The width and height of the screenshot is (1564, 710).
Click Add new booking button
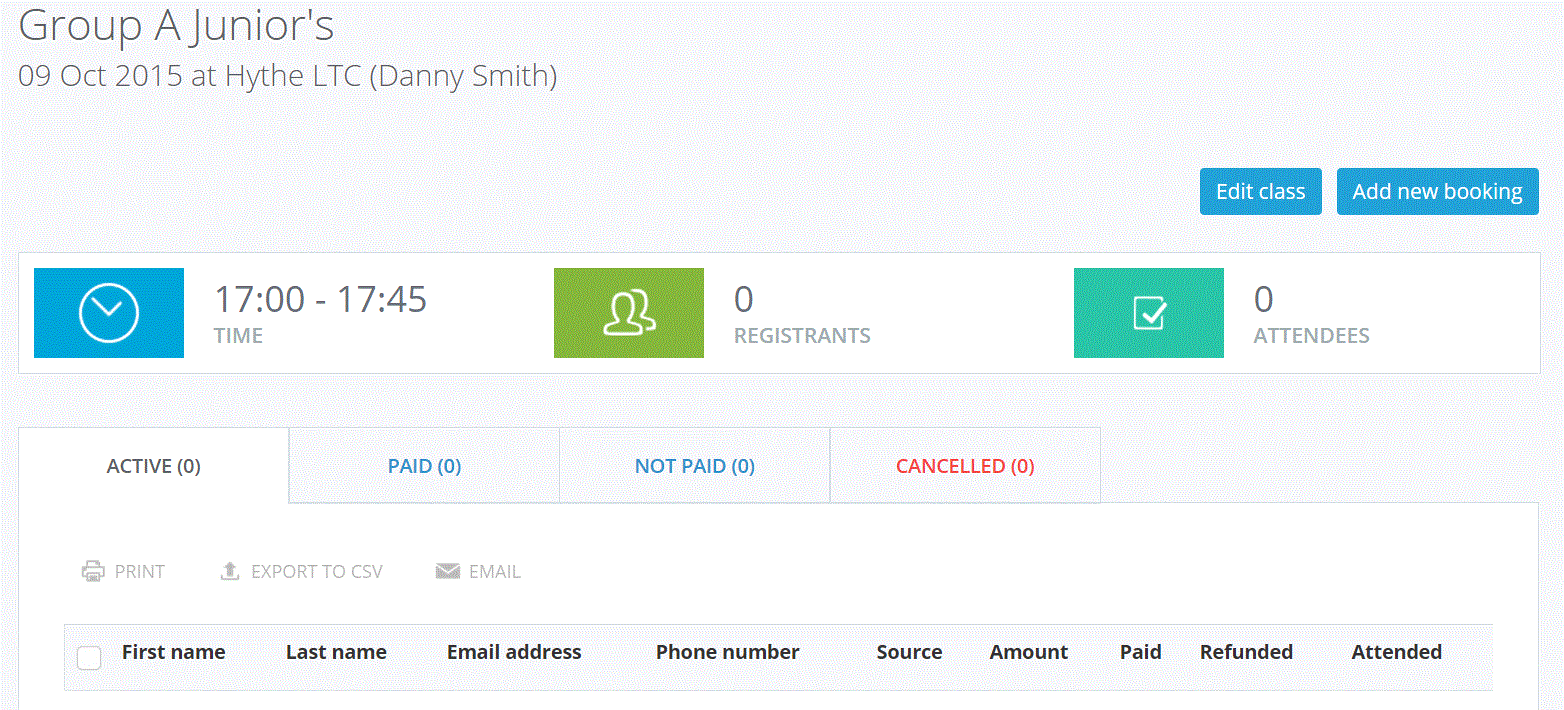pyautogui.click(x=1437, y=192)
